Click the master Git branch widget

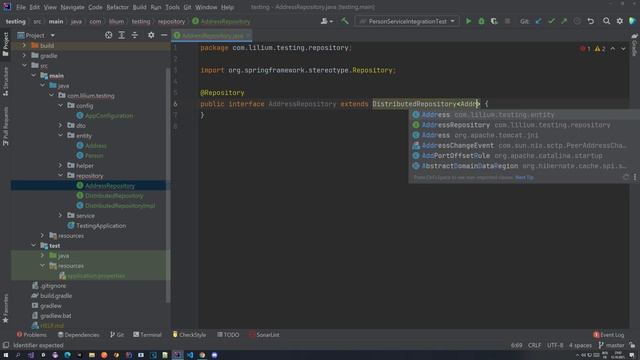coord(611,345)
